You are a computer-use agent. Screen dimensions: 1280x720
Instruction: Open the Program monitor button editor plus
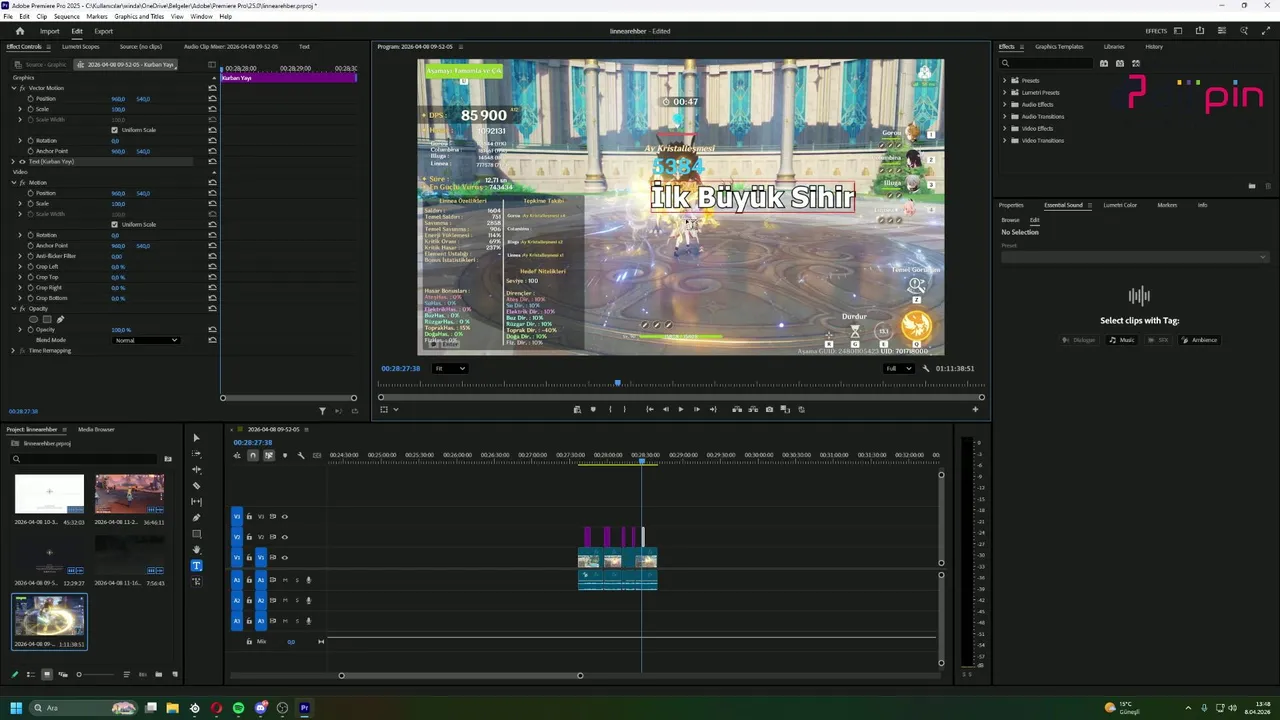coord(975,409)
